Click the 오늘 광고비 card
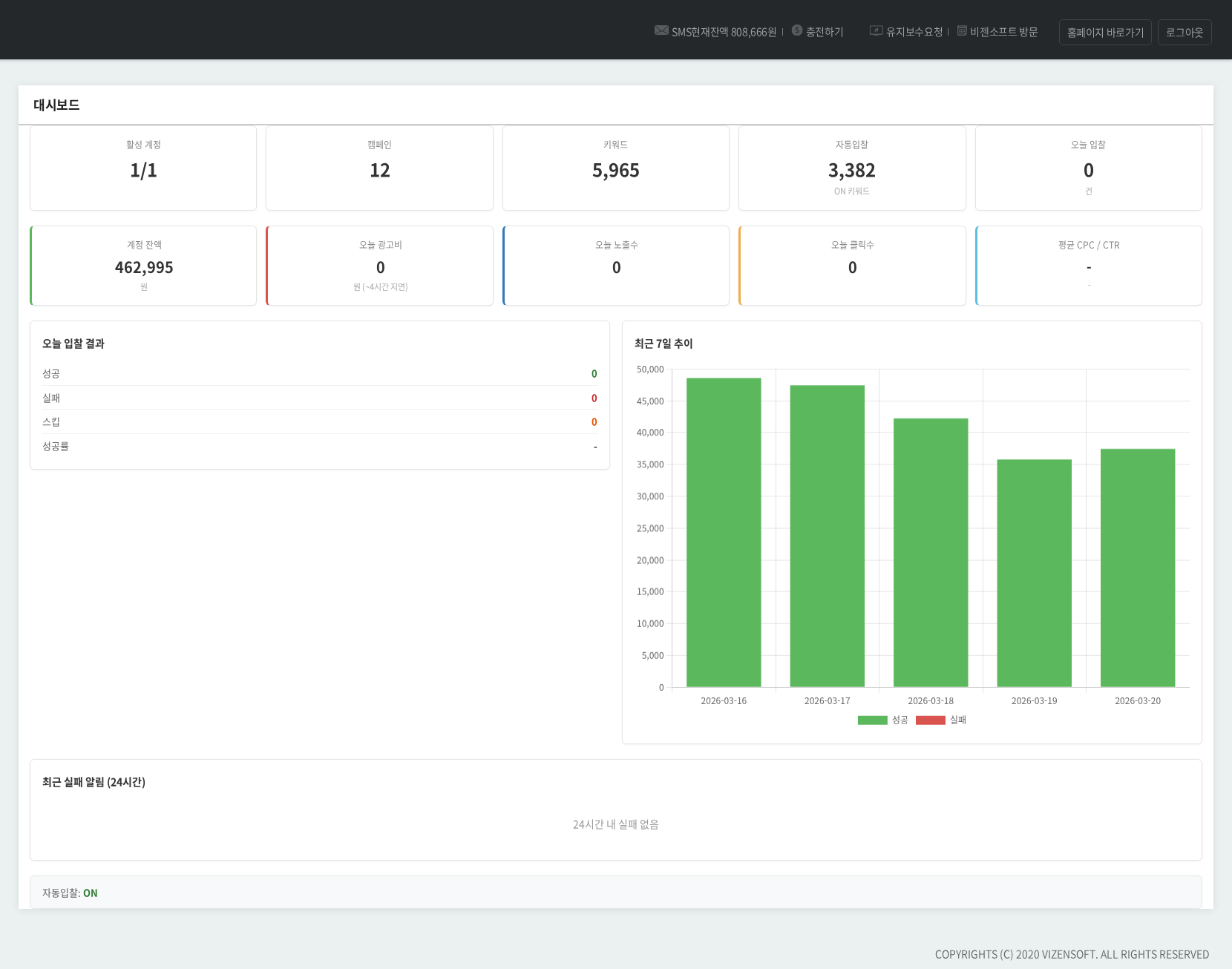 [x=380, y=266]
